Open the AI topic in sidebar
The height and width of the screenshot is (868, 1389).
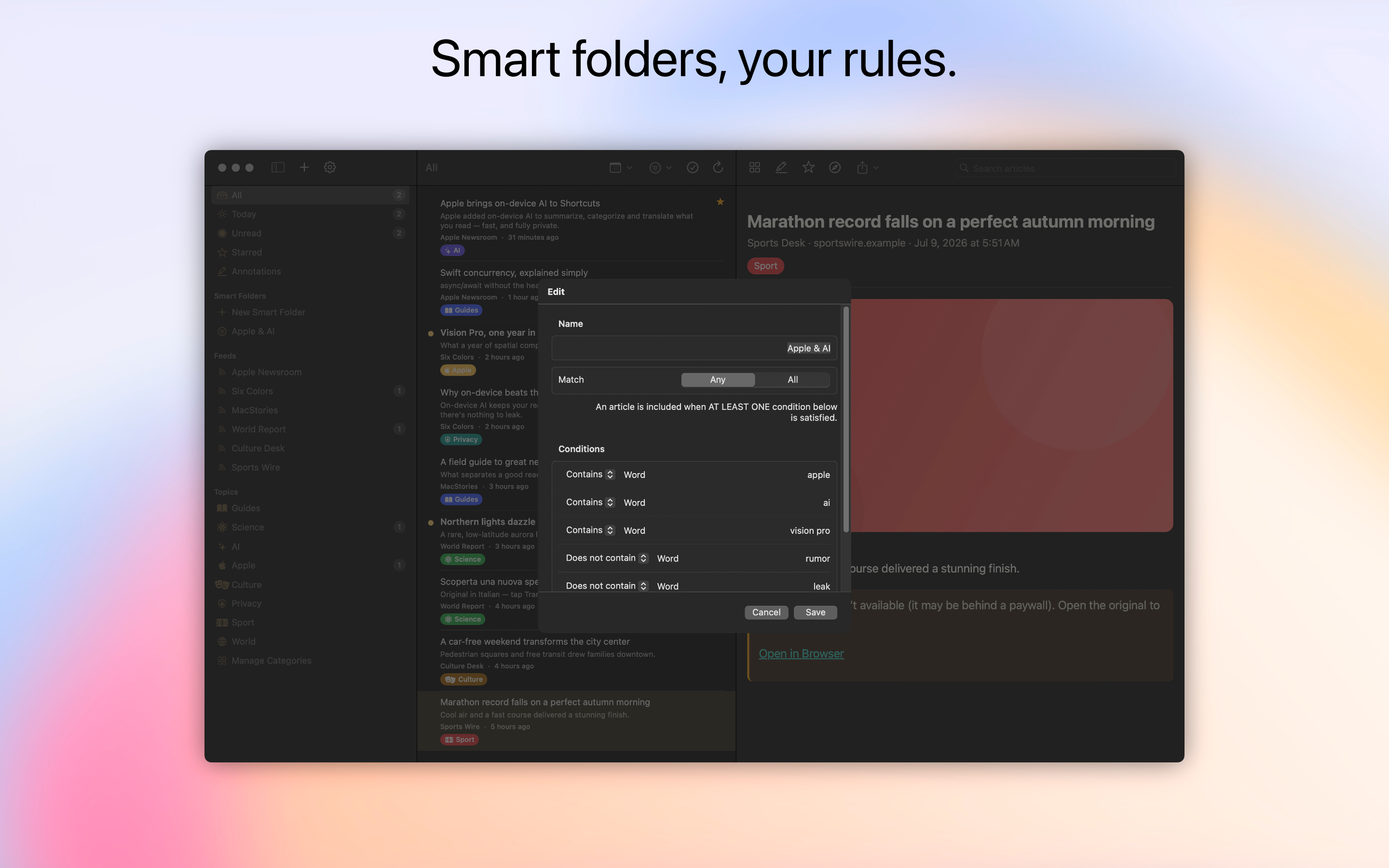tap(310, 546)
